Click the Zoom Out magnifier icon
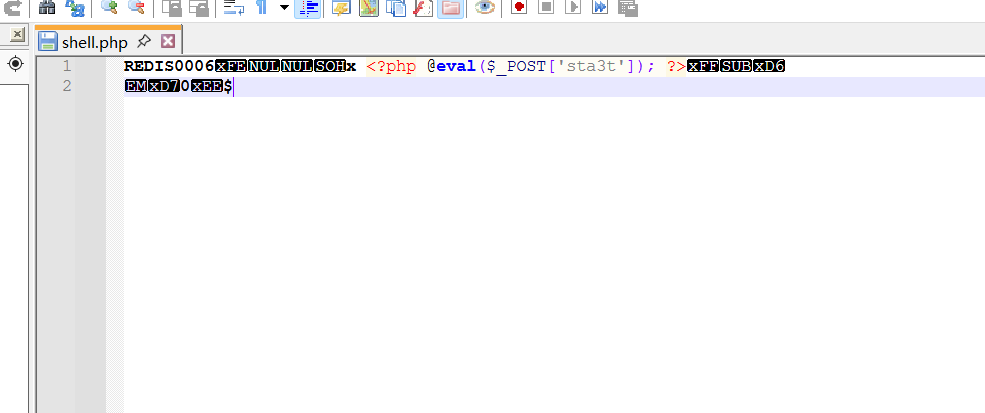Viewport: 985px width, 413px height. (136, 8)
